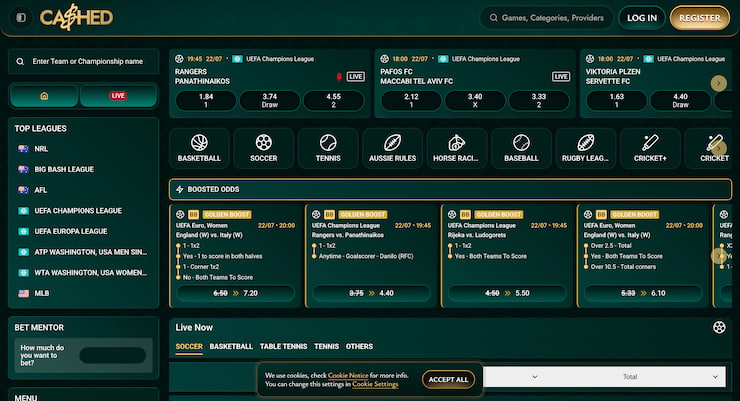Image resolution: width=740 pixels, height=401 pixels.
Task: Click BB badge on Rangers vs Panathinaikos boost card
Action: pos(329,214)
